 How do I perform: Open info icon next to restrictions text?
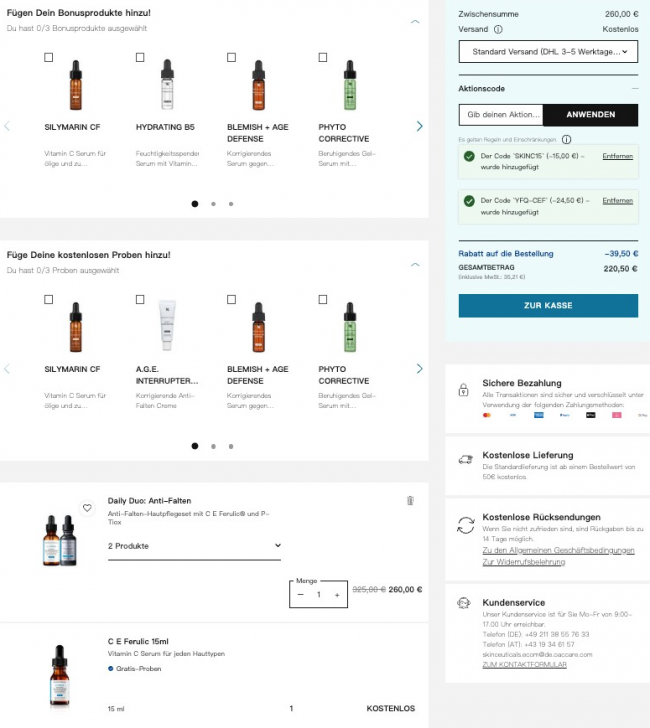click(566, 140)
